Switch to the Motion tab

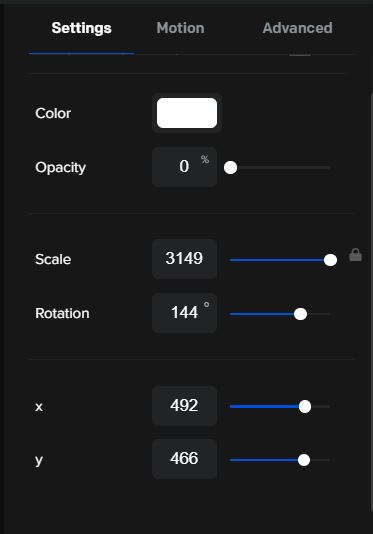point(181,28)
